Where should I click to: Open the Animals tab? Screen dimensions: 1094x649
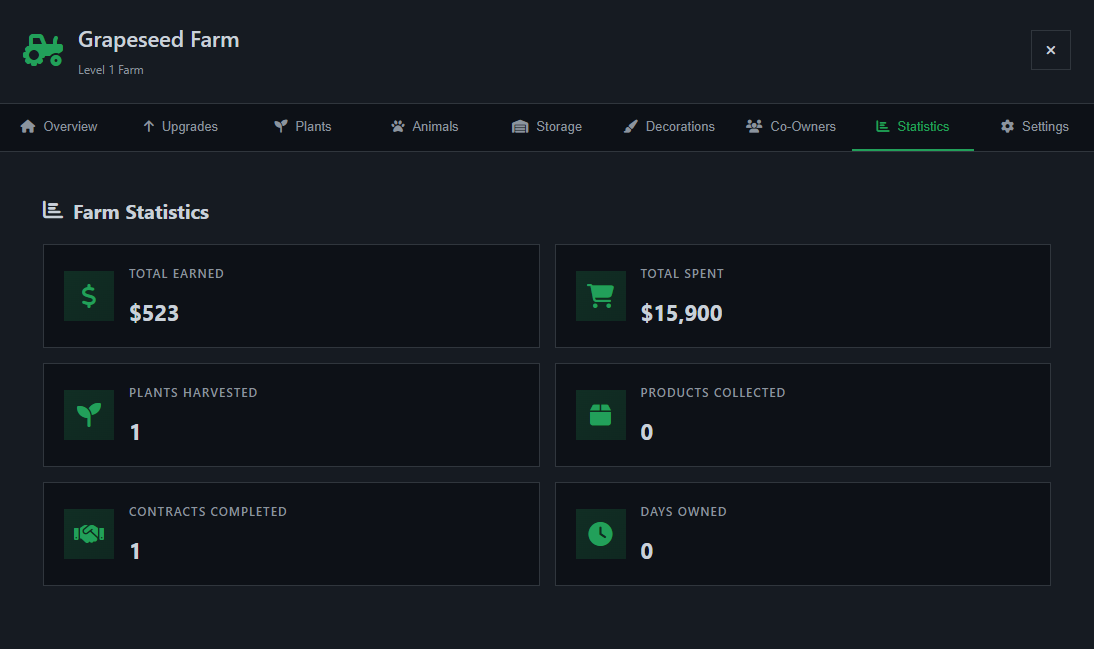[424, 127]
